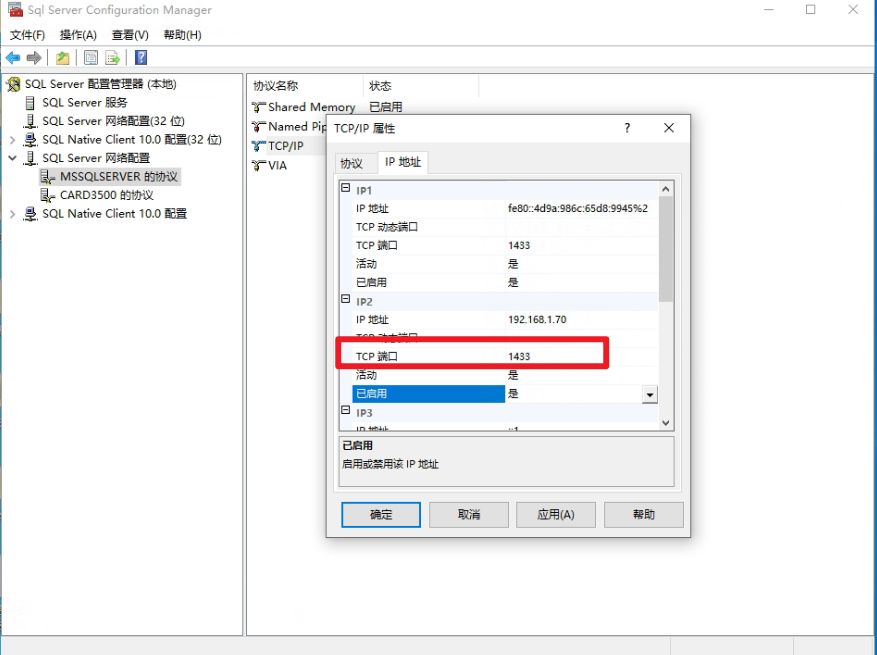Screen dimensions: 877x655
Task: Click the 取消 button
Action: (x=469, y=515)
